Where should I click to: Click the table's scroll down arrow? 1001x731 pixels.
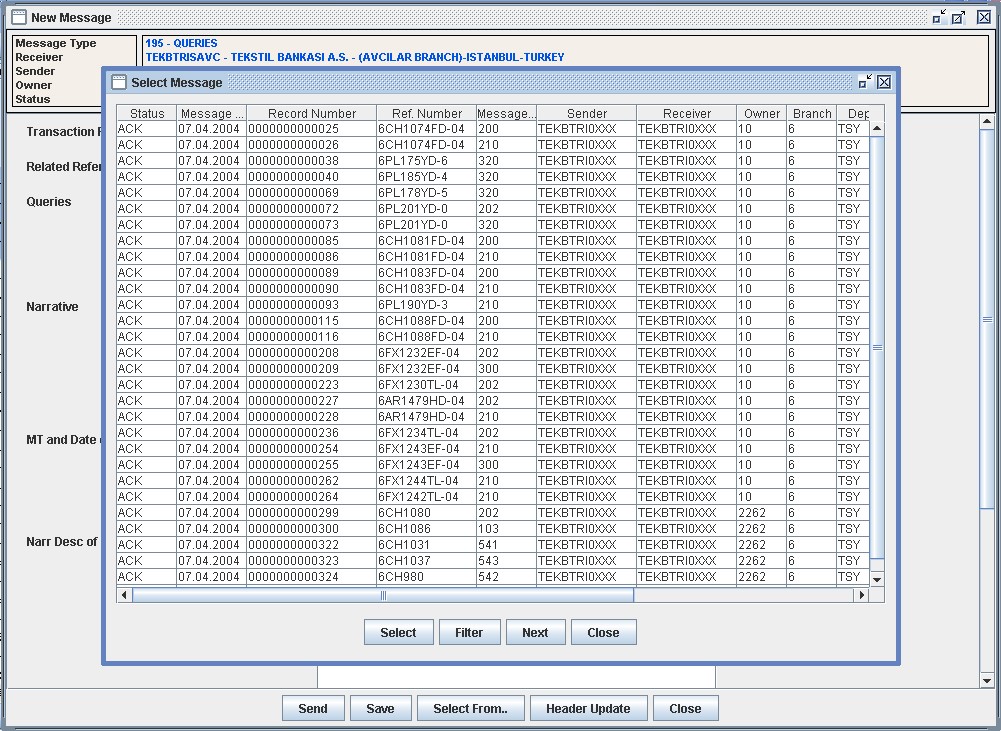coord(877,580)
